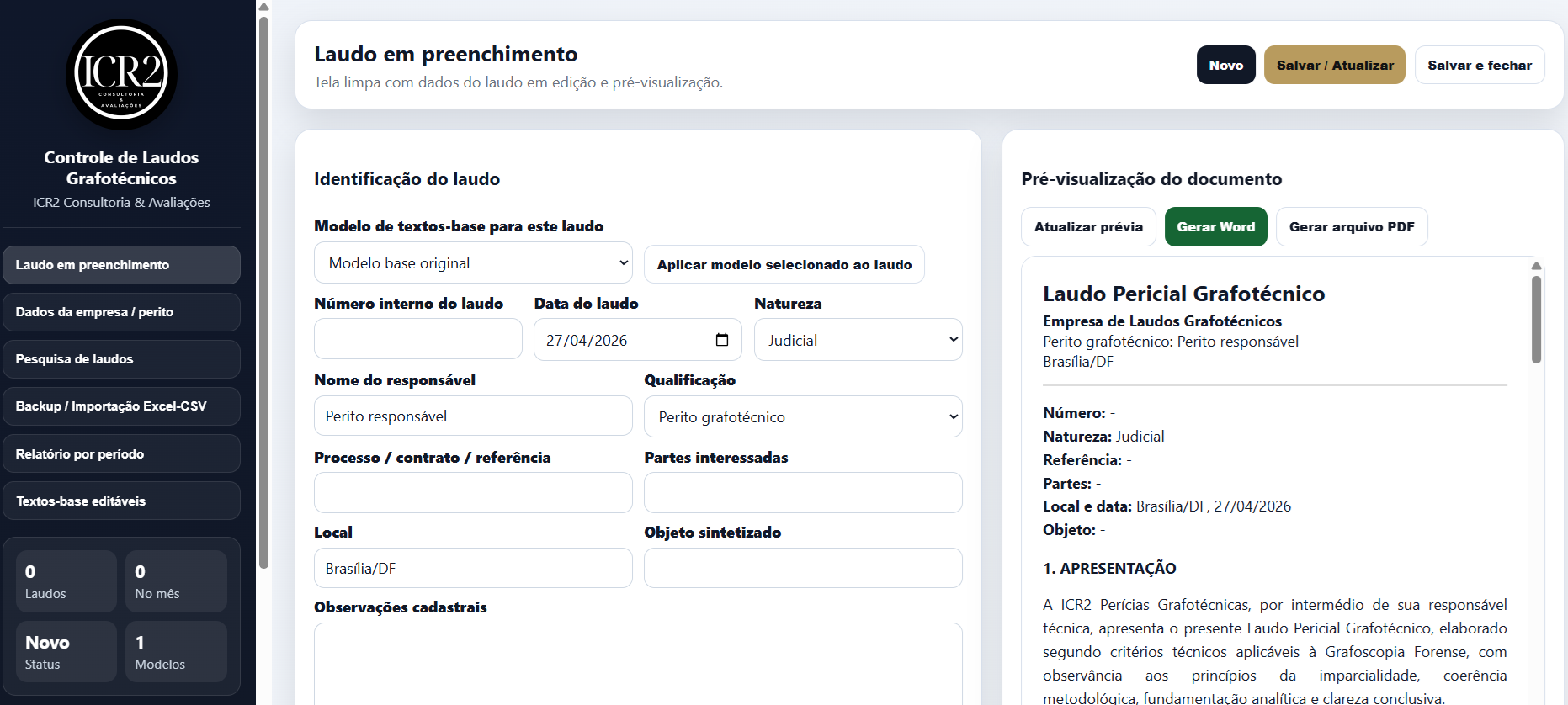Click the document preview vertical scrollbar
Image resolution: width=1568 pixels, height=705 pixels.
(x=1536, y=320)
